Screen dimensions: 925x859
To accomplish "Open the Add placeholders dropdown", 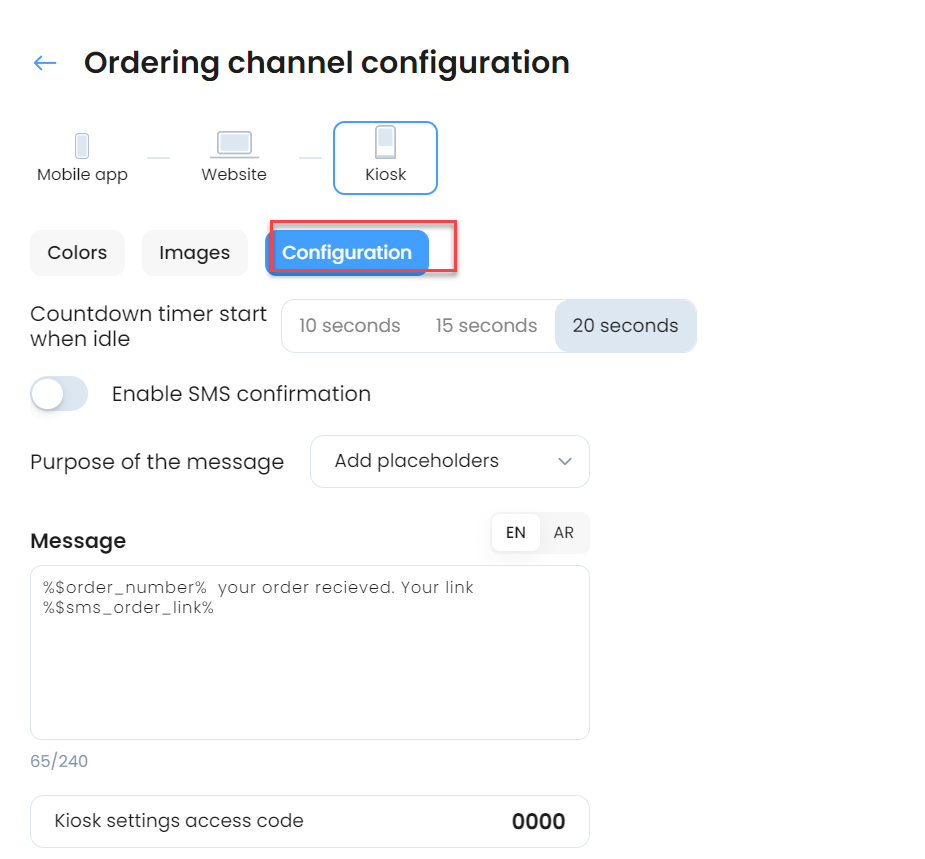I will (450, 461).
